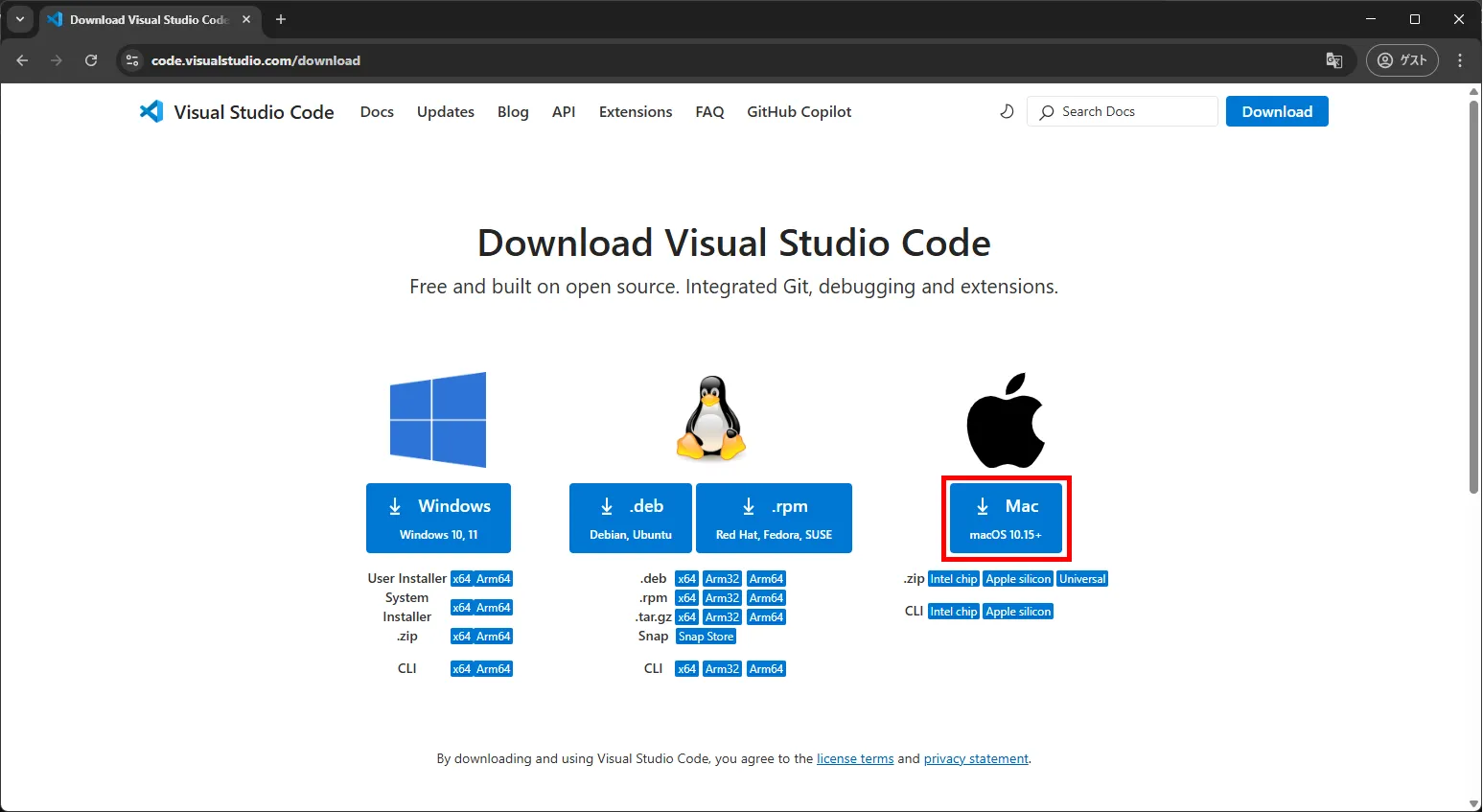Select Windows .zip Arm64 link
The height and width of the screenshot is (812, 1483).
[494, 637]
